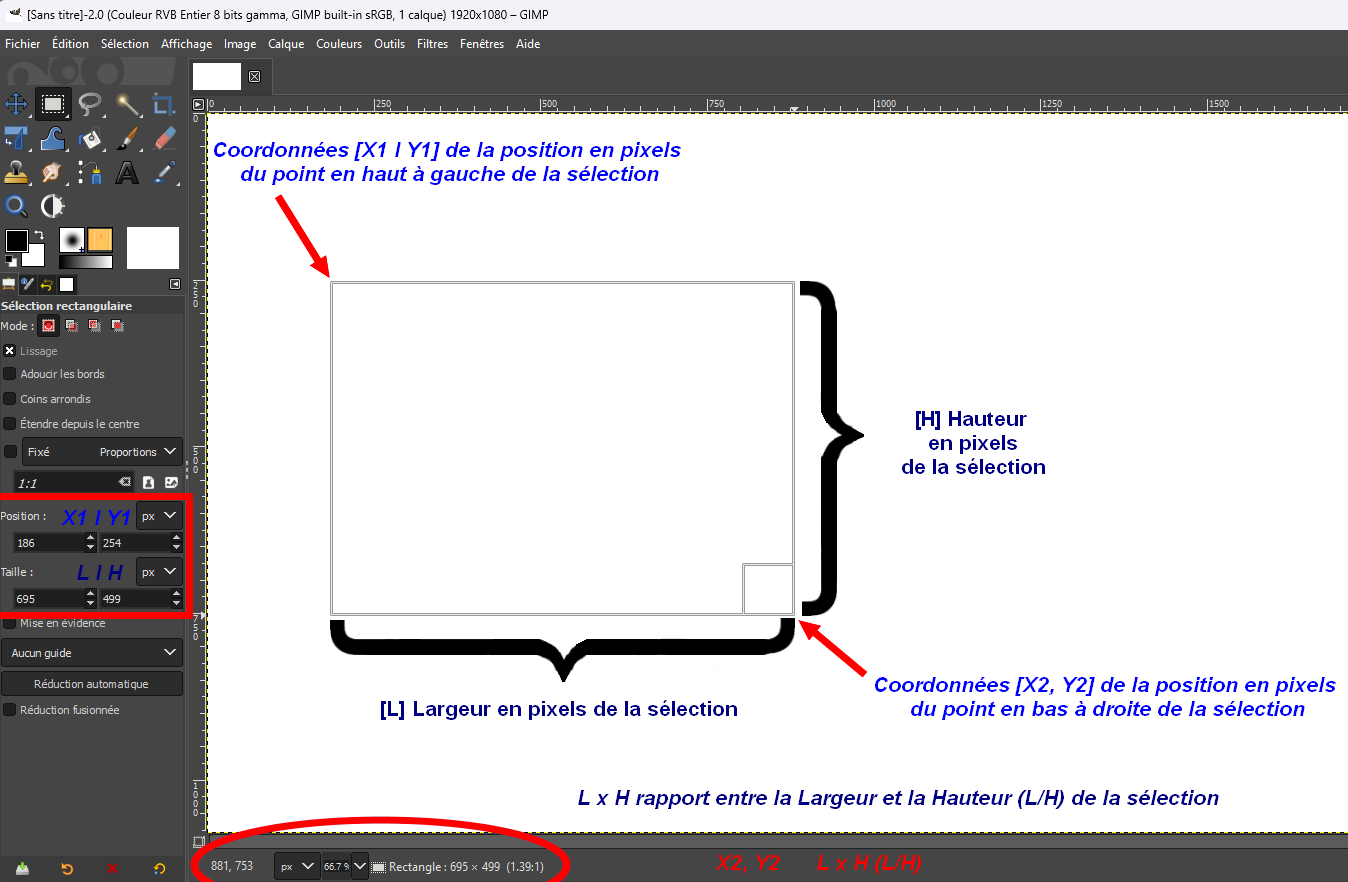Open the Undo History tab

point(47,285)
